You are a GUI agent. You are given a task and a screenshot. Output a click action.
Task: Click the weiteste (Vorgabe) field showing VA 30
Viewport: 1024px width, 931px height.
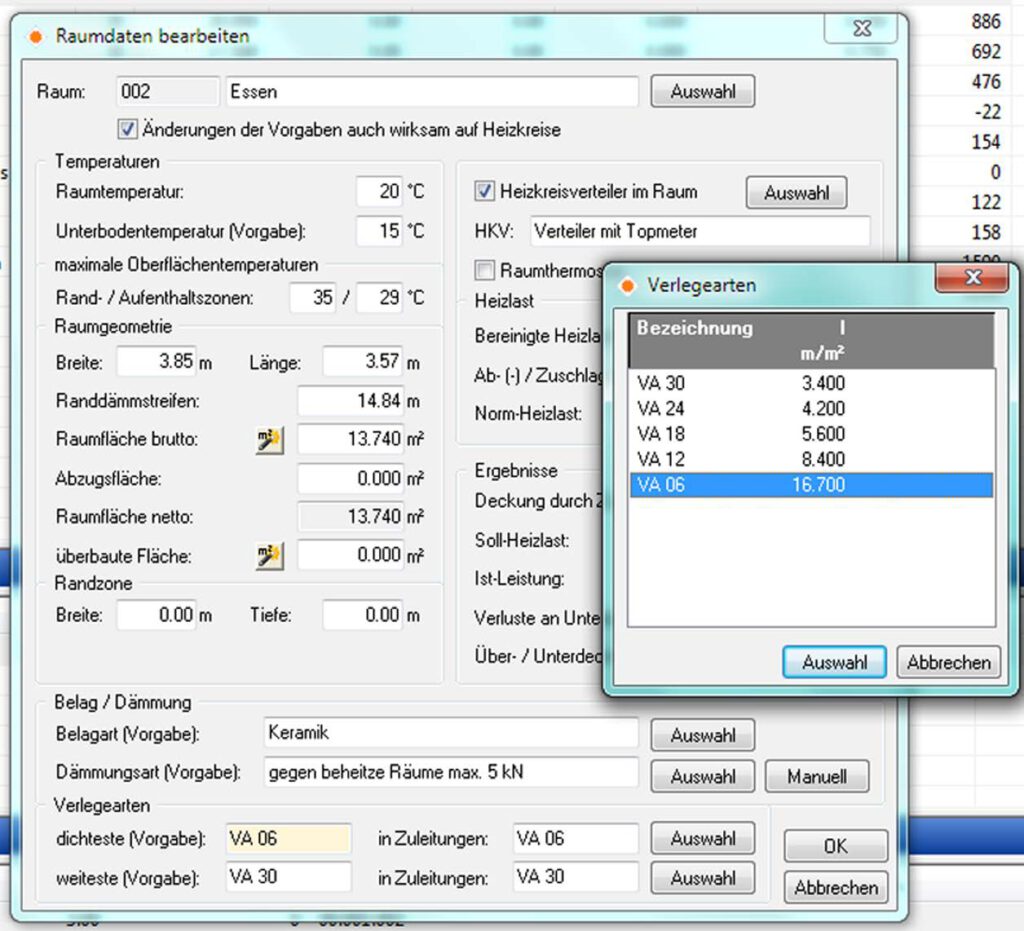click(288, 876)
